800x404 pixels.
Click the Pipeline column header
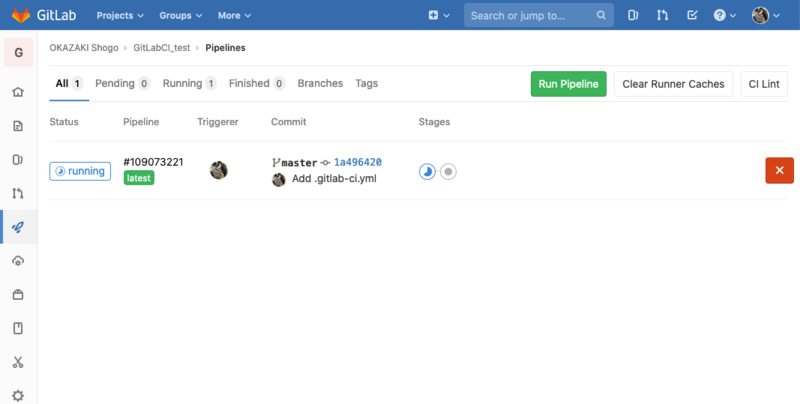(141, 122)
